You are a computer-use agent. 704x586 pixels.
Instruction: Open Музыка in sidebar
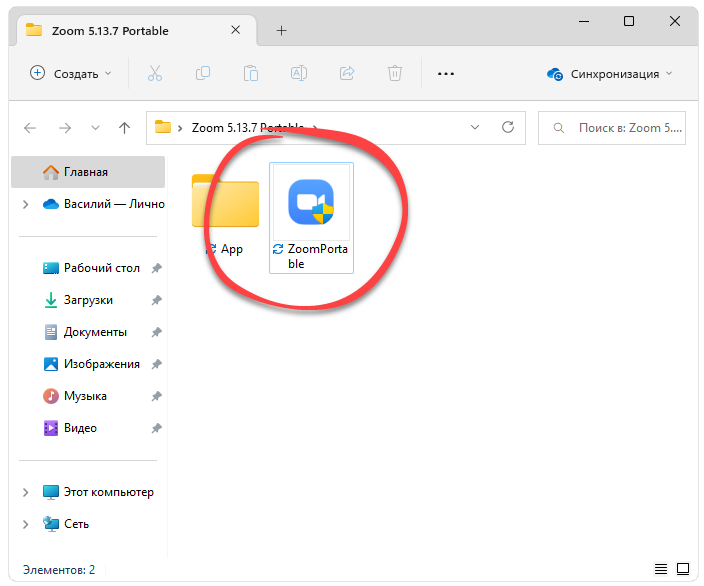coord(75,396)
